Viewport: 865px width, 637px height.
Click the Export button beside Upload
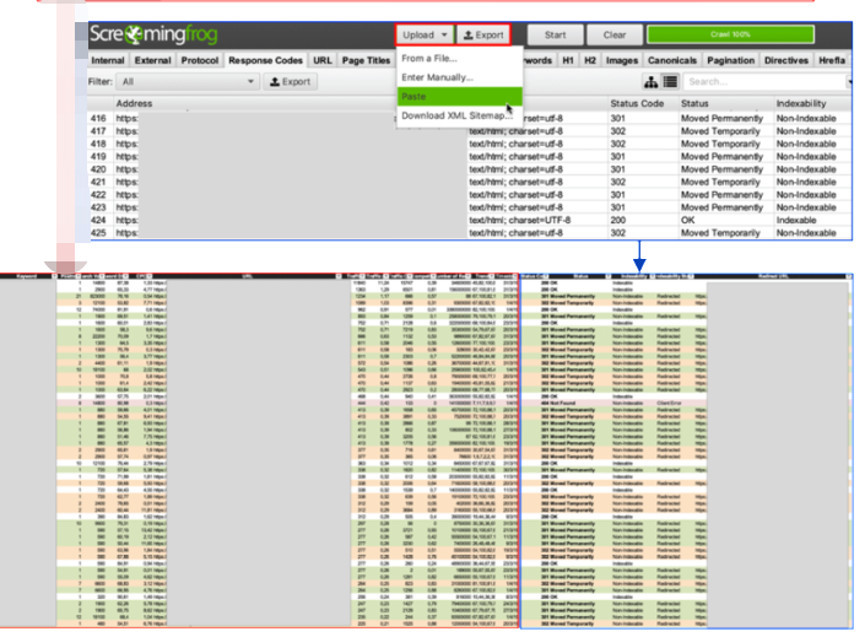484,35
